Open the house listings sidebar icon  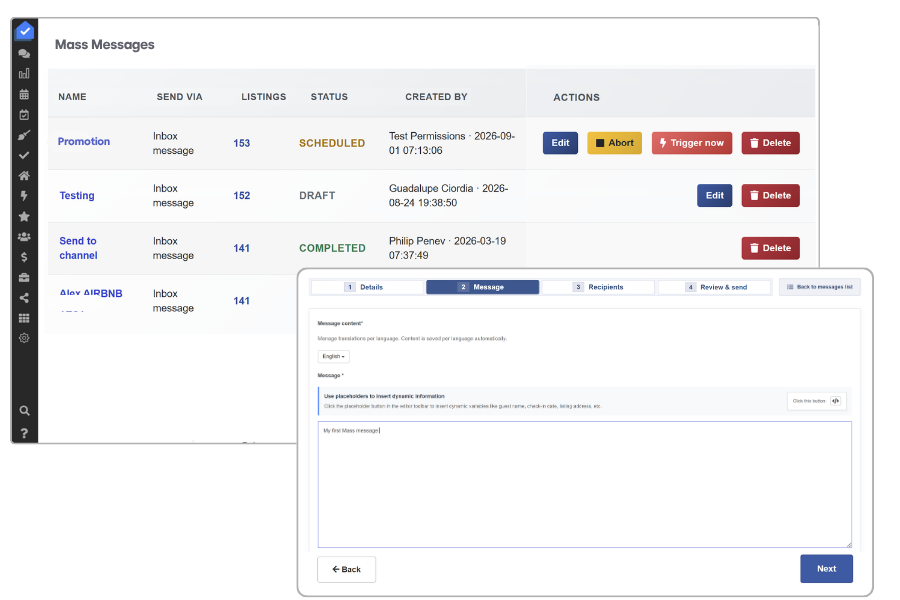24,176
